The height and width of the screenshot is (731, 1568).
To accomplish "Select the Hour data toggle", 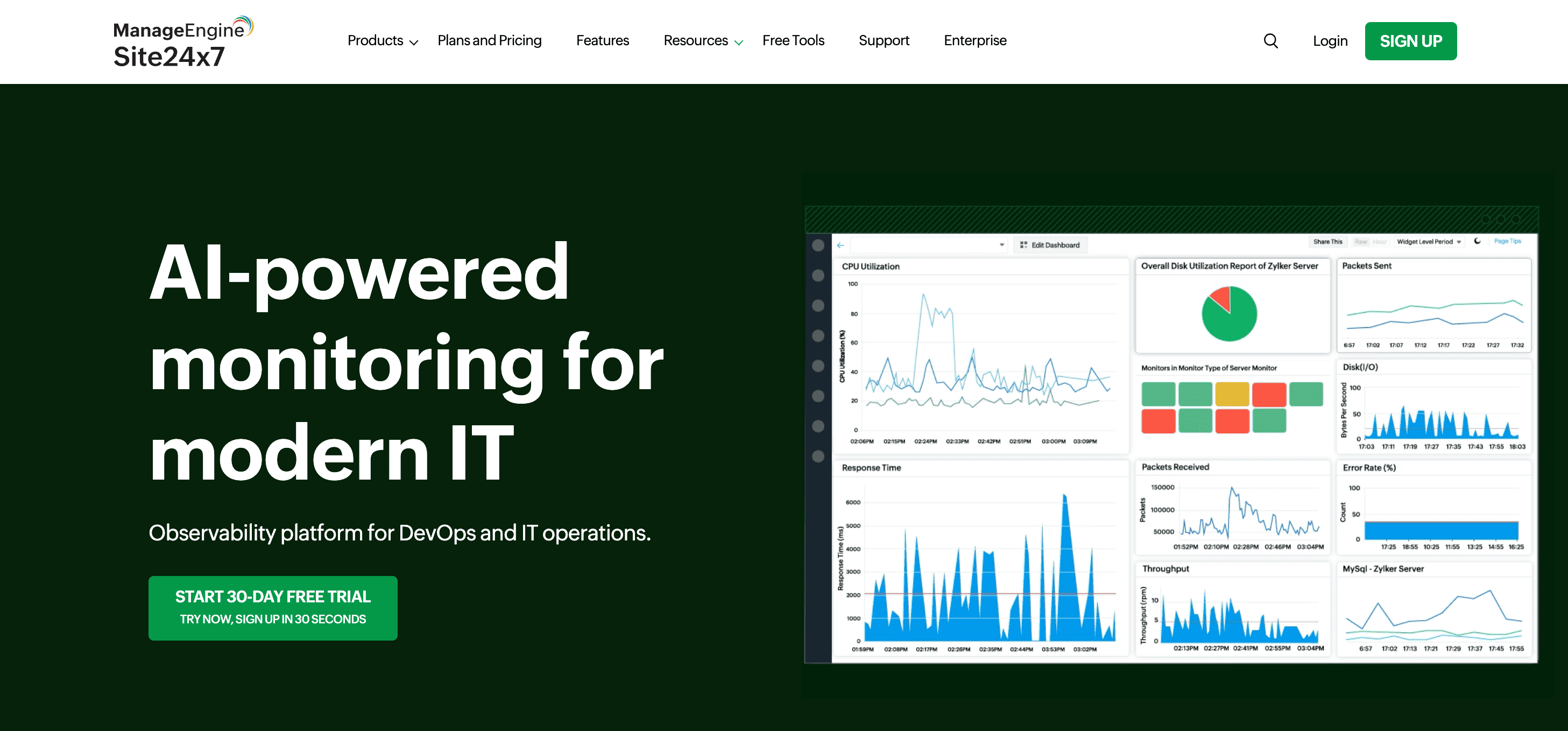I will coord(1379,242).
